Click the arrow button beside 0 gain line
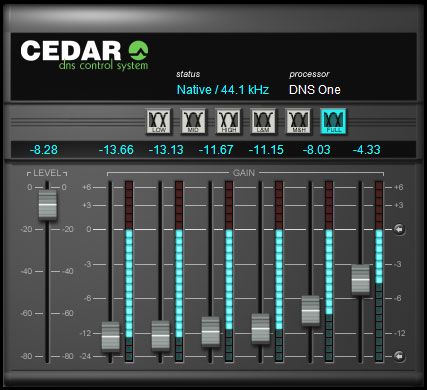Image resolution: width=427 pixels, height=390 pixels. pyautogui.click(x=399, y=229)
